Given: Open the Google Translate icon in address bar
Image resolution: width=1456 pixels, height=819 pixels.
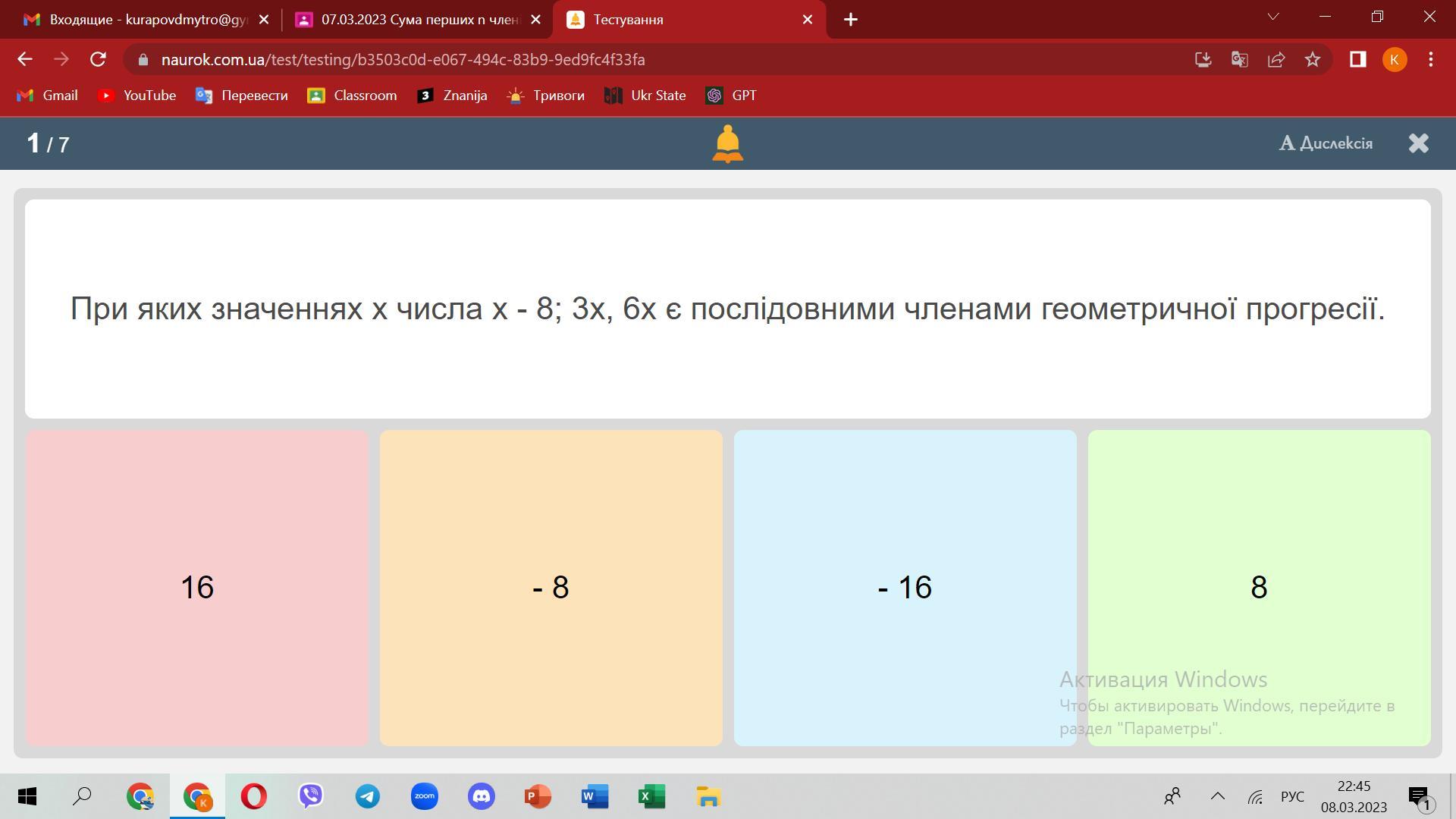Looking at the screenshot, I should [1240, 59].
